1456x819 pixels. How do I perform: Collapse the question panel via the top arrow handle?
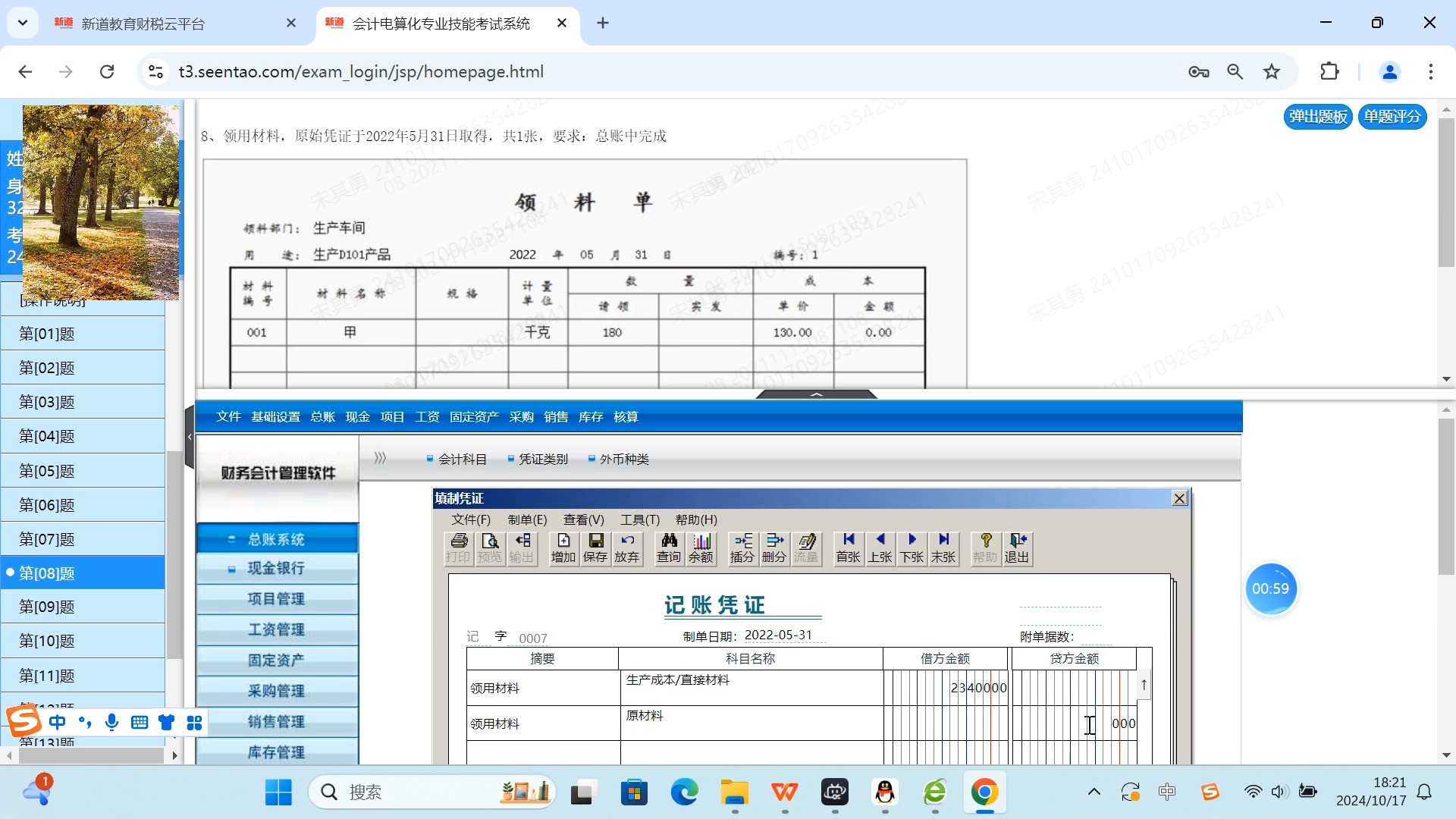817,394
